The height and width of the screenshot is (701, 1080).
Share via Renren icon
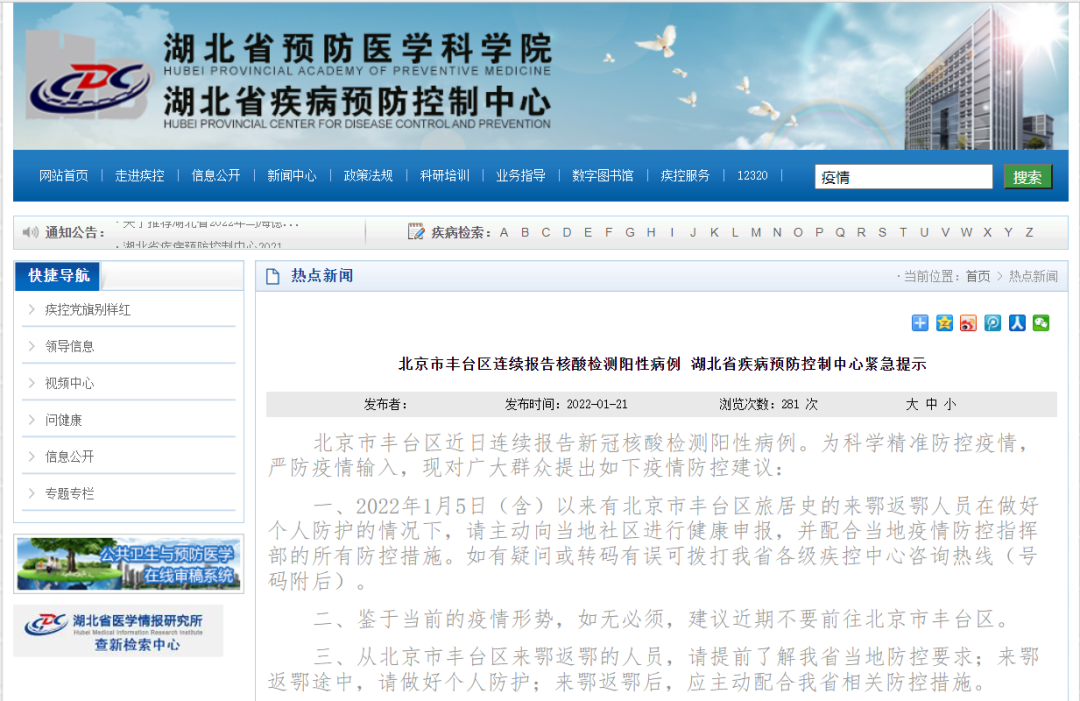pyautogui.click(x=1017, y=323)
